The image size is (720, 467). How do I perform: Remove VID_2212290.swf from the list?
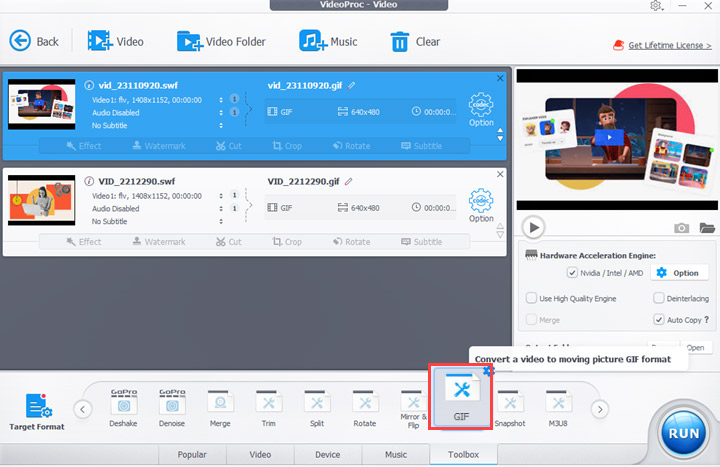(500, 174)
